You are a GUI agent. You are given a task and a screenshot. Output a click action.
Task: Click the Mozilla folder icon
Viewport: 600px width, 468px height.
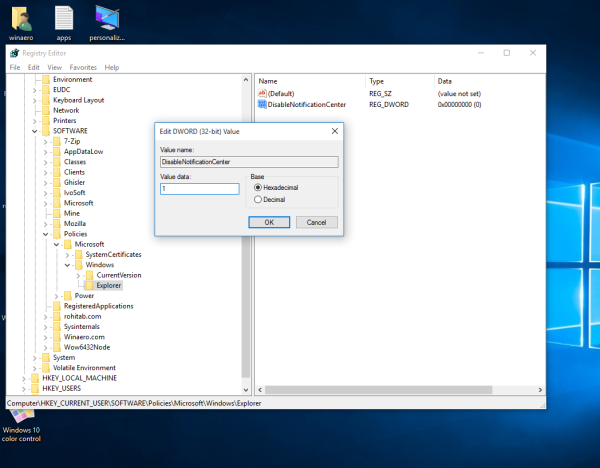[x=57, y=223]
